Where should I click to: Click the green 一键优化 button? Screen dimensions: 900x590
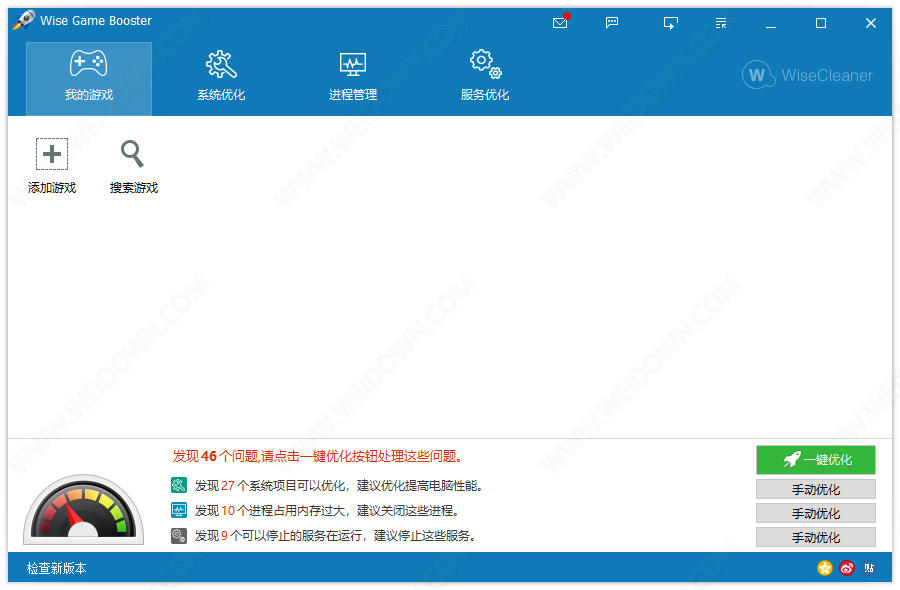(x=816, y=460)
